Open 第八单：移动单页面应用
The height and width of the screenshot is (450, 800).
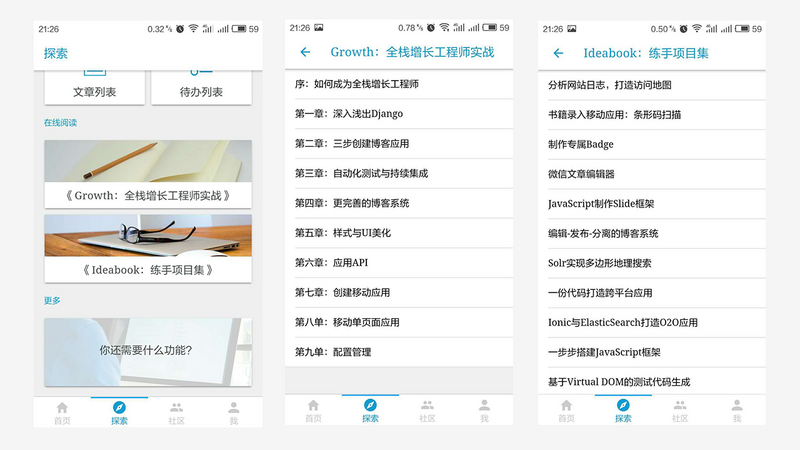point(399,322)
